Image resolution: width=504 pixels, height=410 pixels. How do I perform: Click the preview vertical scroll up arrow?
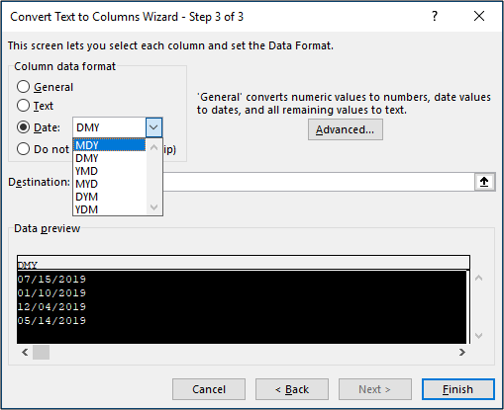point(479,278)
